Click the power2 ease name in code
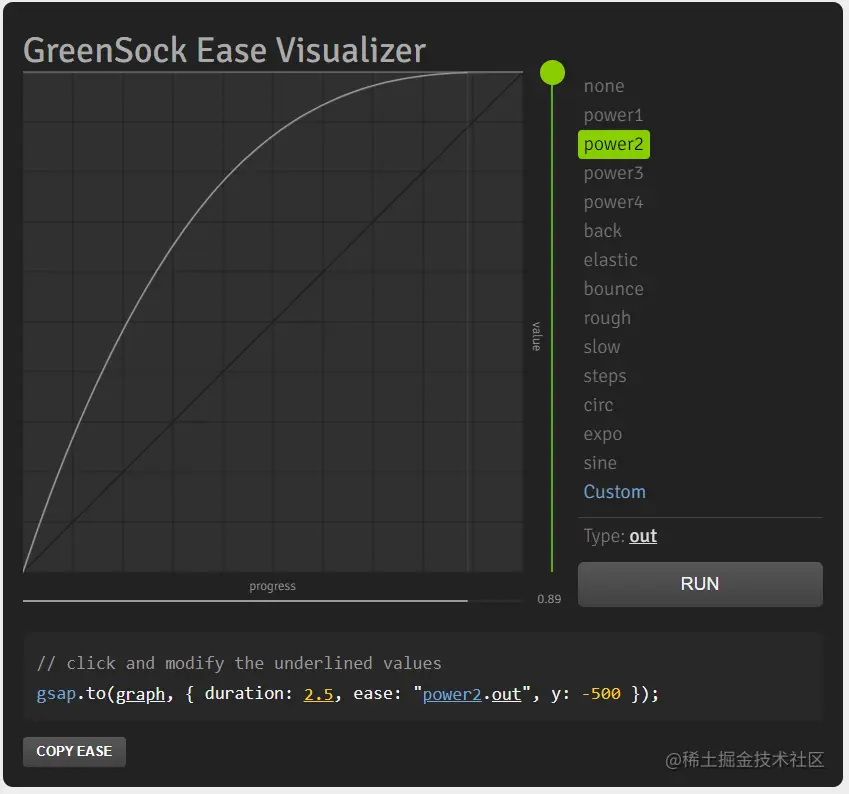The image size is (849, 794). (x=452, y=694)
